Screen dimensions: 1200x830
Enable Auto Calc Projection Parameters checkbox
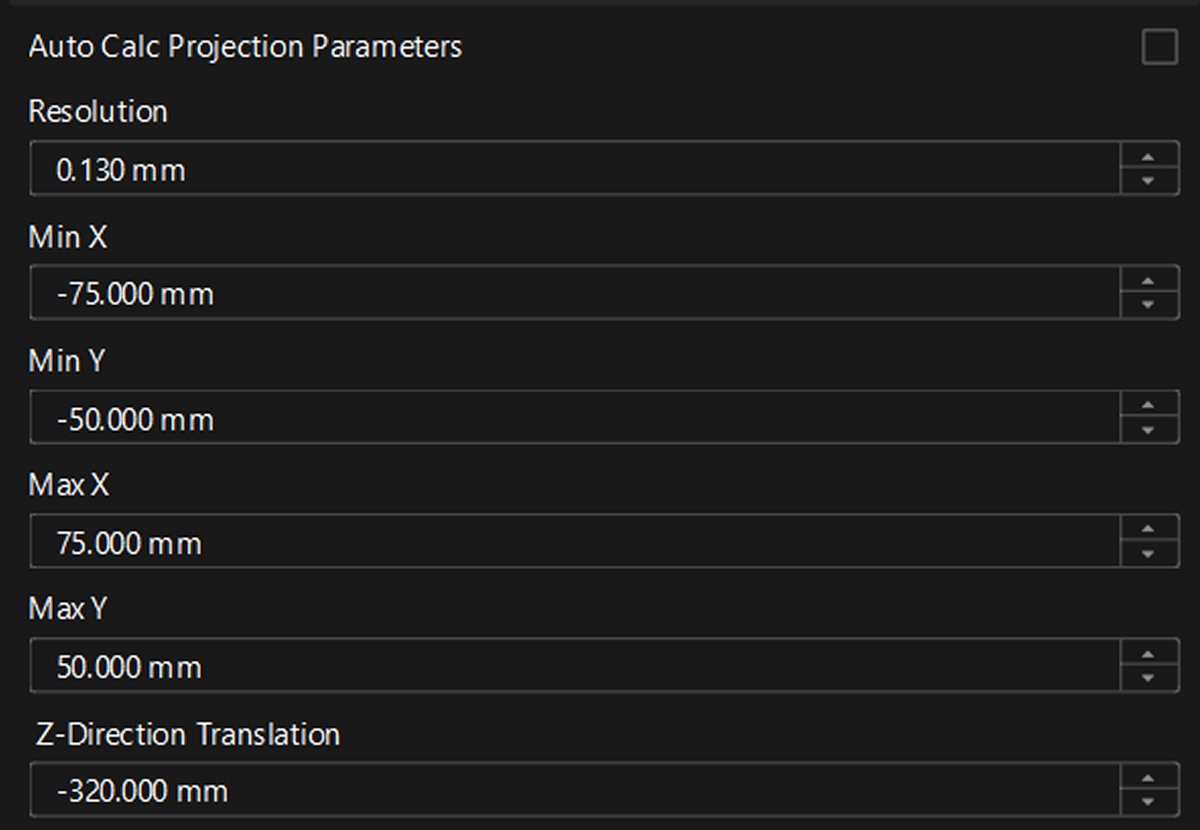coord(1159,47)
